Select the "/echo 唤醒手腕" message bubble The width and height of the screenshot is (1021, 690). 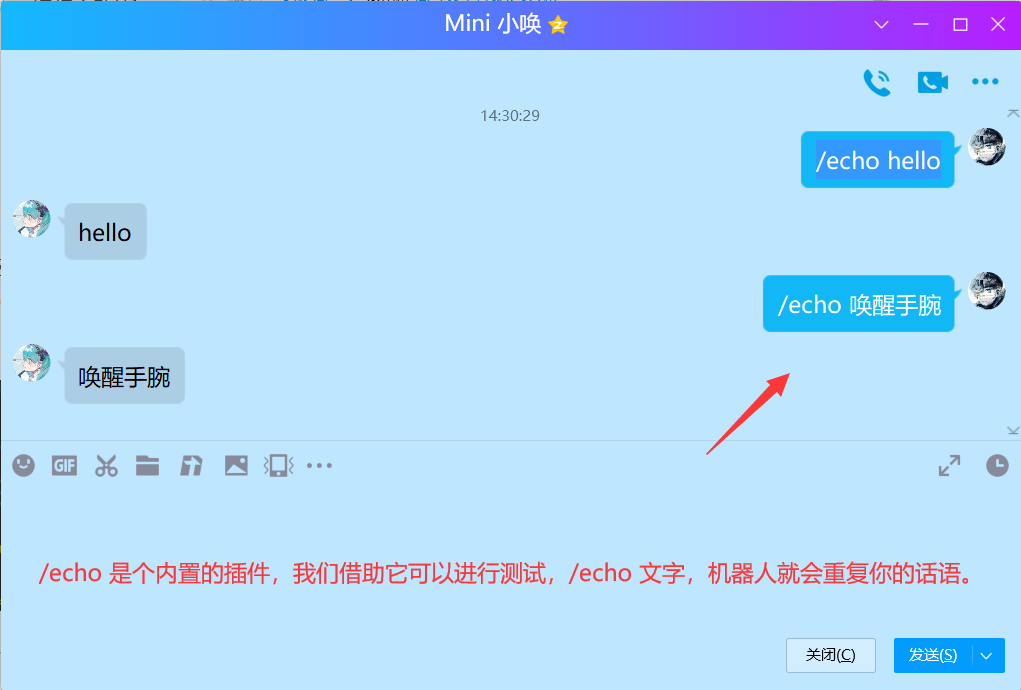click(858, 303)
